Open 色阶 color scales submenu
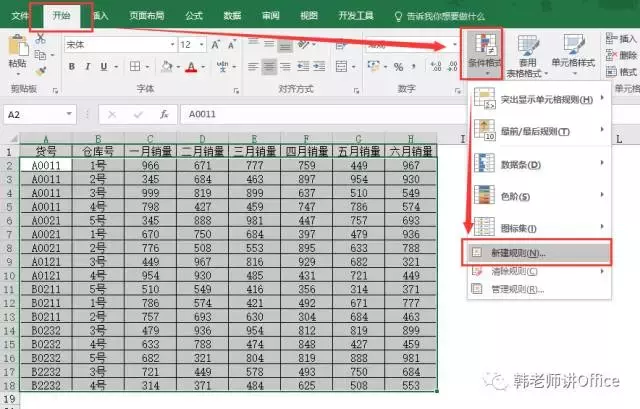This screenshot has width=640, height=409. (539, 196)
